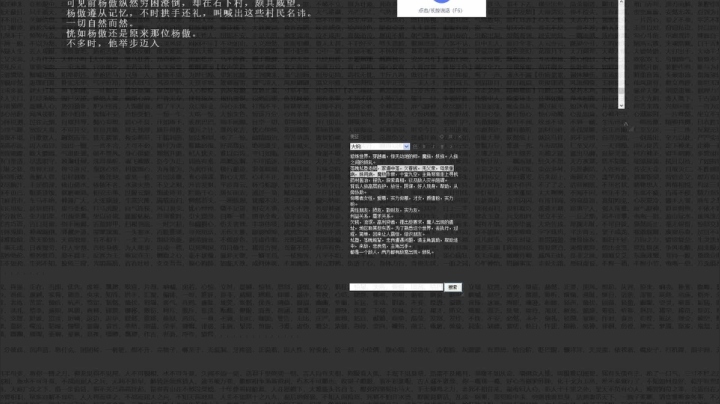This screenshot has width=720, height=404.
Task: Close the floating outline panel with the X icon
Action: click(460, 137)
